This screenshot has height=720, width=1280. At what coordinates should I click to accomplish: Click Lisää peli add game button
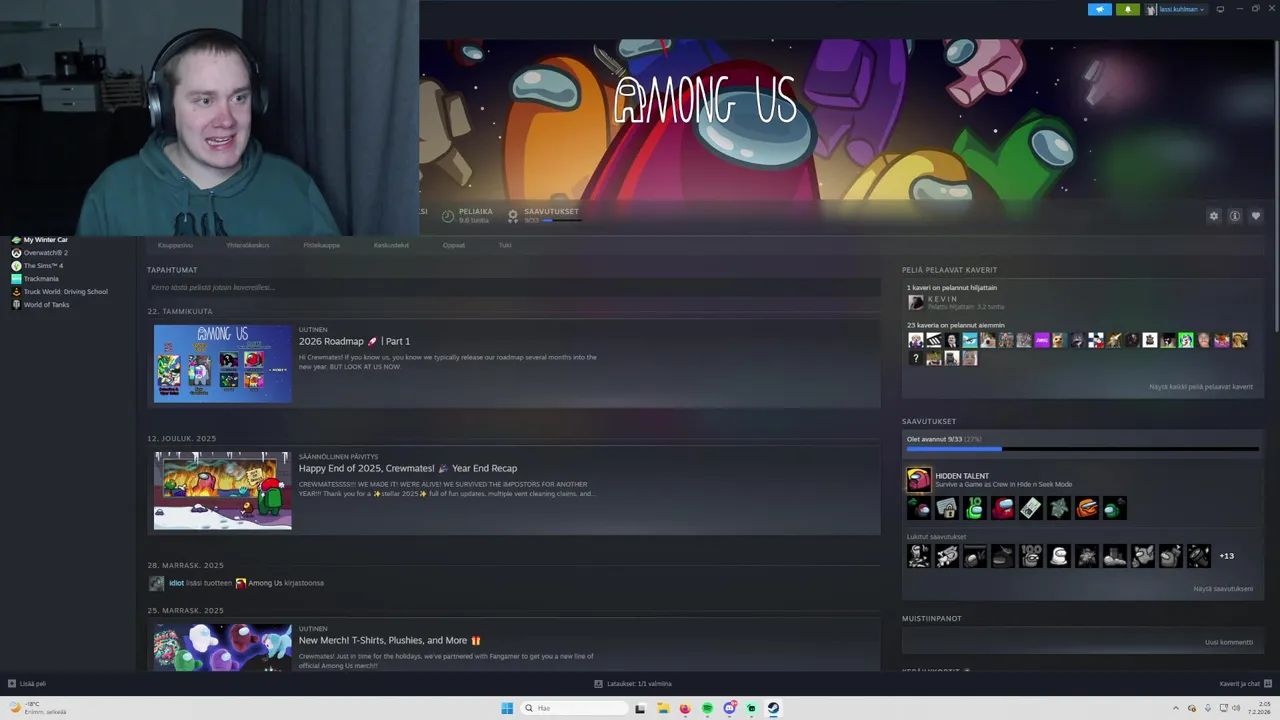click(27, 684)
